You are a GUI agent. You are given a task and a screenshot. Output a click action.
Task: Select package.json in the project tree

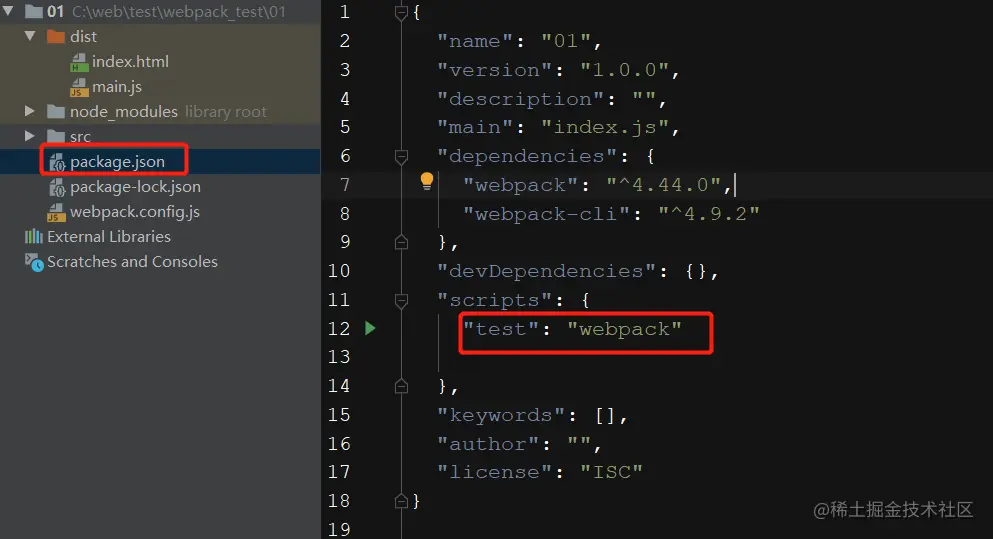point(117,162)
